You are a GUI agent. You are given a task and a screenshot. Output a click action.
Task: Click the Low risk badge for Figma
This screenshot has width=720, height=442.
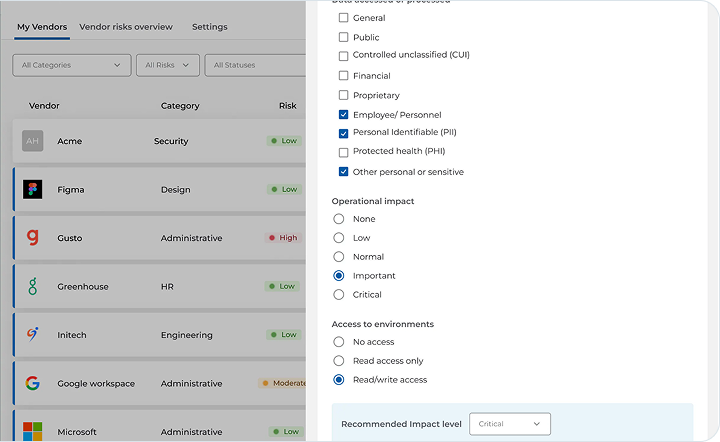pyautogui.click(x=284, y=189)
